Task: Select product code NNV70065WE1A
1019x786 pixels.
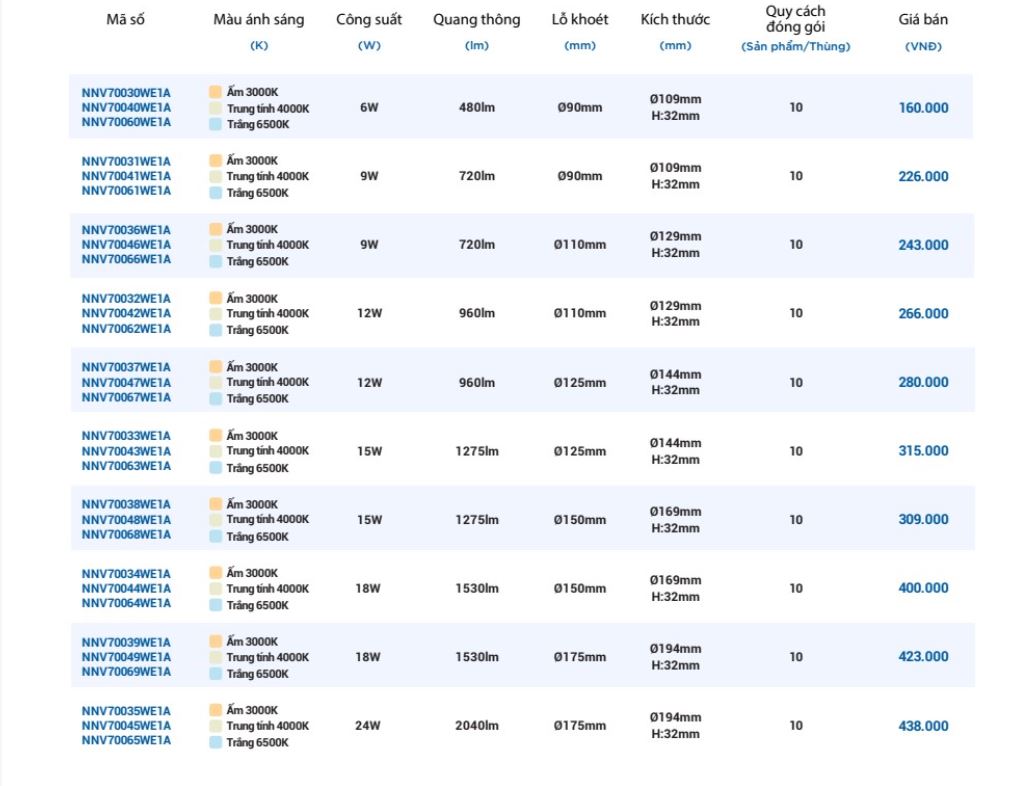Action: click(x=126, y=740)
